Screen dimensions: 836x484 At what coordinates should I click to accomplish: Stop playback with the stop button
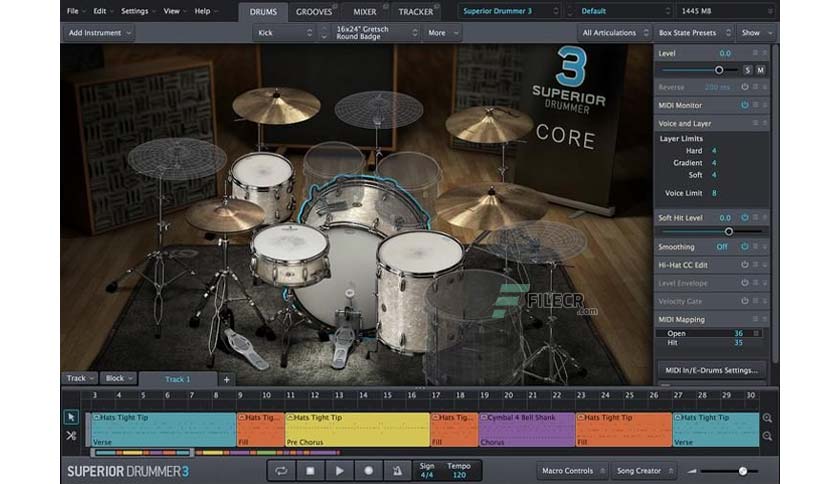(310, 471)
